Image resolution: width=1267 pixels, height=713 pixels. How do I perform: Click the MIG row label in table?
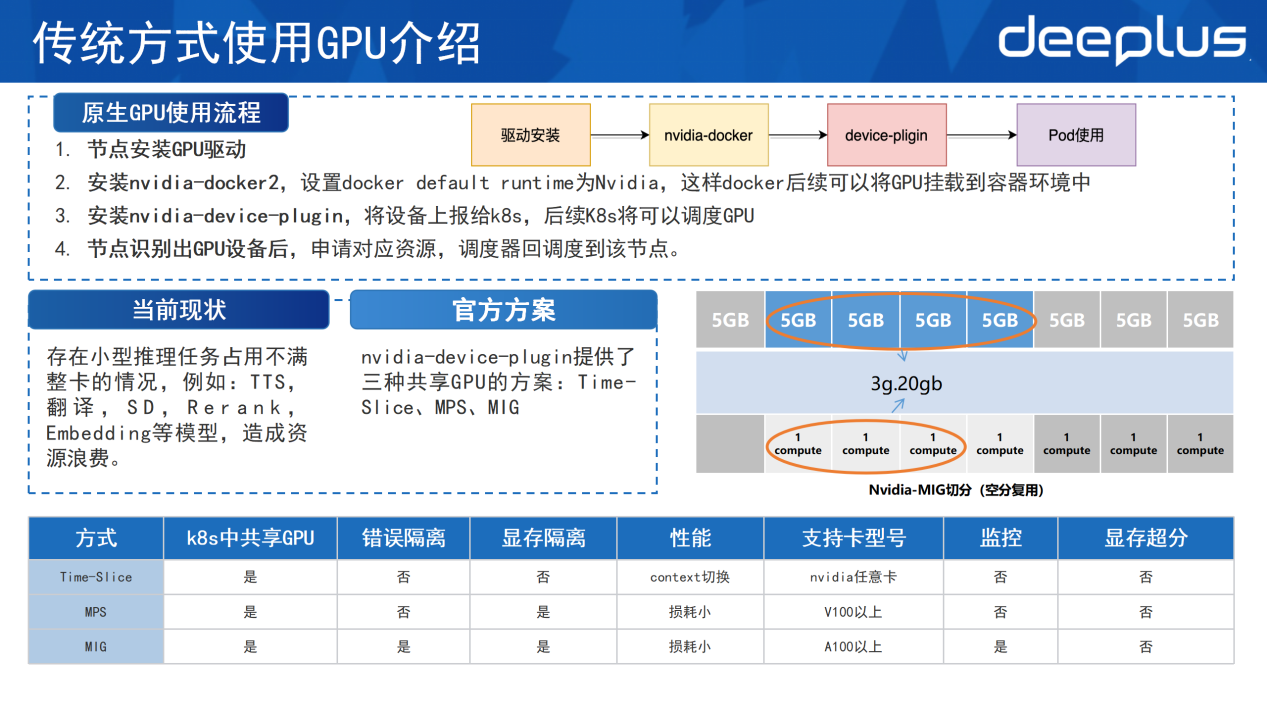[x=96, y=647]
